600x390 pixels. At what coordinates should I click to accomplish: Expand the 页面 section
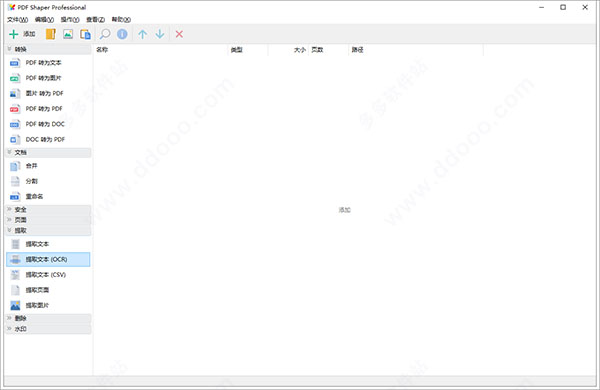[x=48, y=220]
